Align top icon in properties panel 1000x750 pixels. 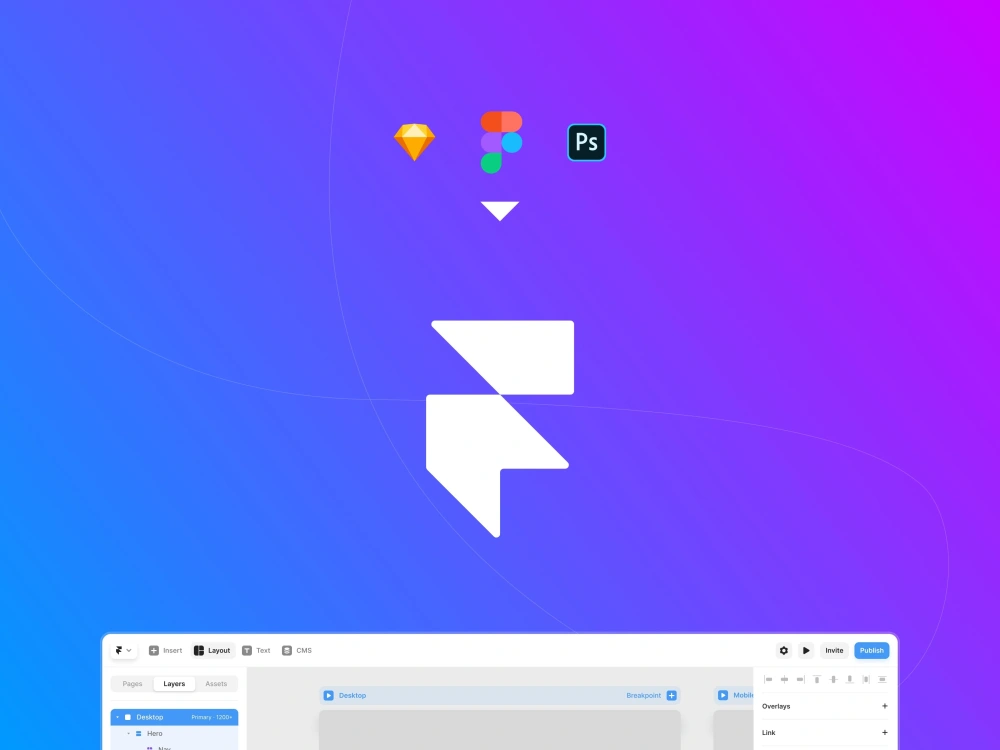coord(817,679)
